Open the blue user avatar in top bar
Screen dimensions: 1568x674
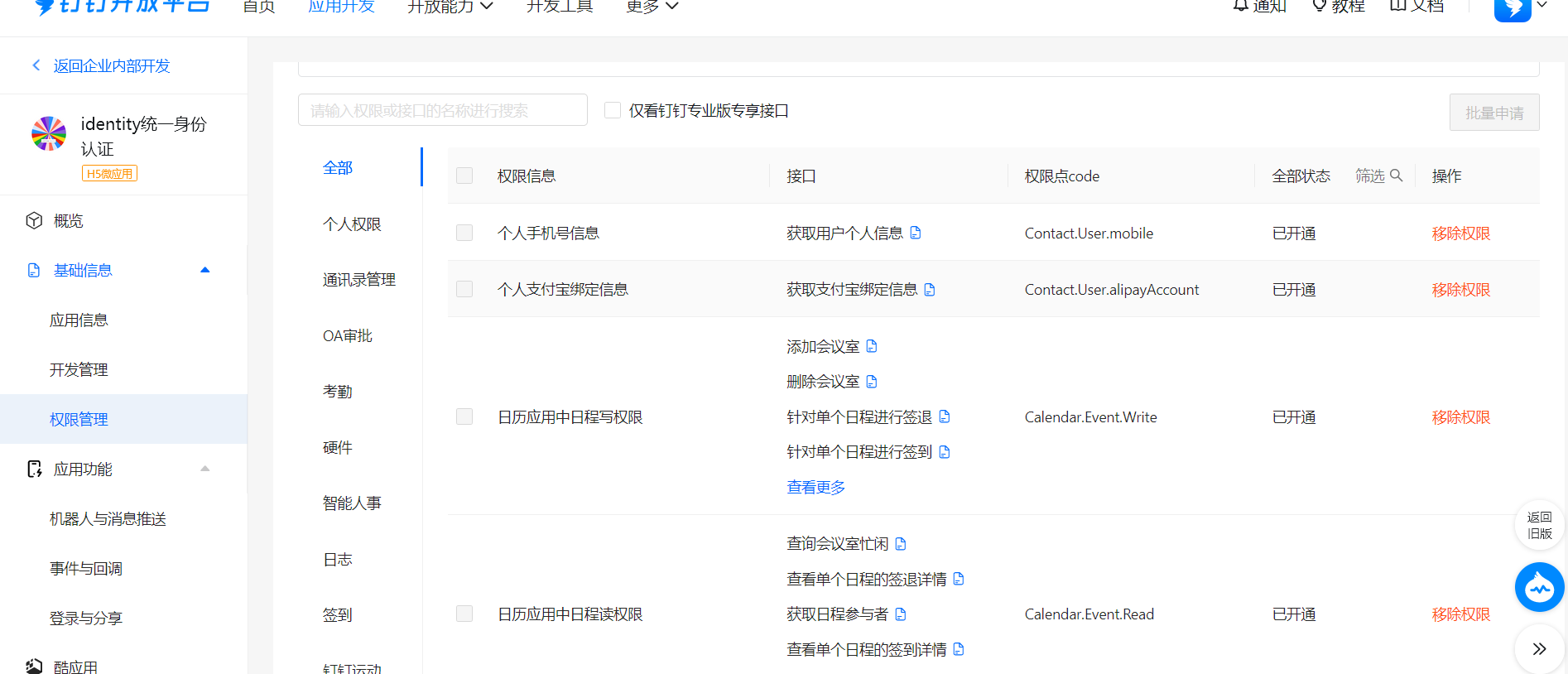1513,8
